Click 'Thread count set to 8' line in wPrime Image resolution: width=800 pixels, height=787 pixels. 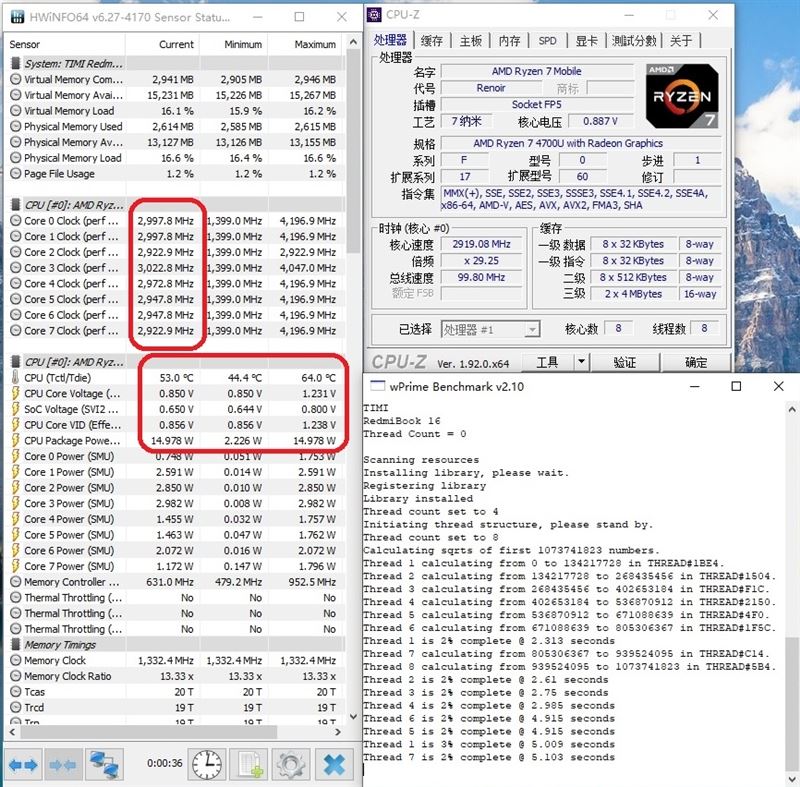click(x=431, y=537)
